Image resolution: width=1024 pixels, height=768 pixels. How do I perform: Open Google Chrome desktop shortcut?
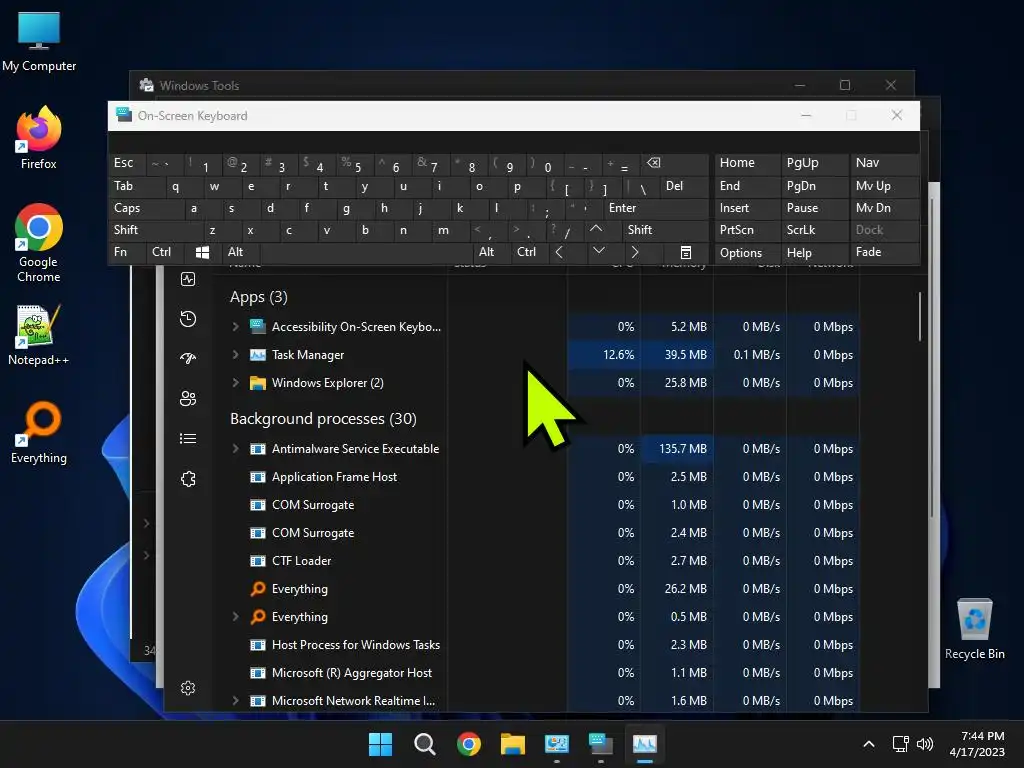pyautogui.click(x=39, y=243)
